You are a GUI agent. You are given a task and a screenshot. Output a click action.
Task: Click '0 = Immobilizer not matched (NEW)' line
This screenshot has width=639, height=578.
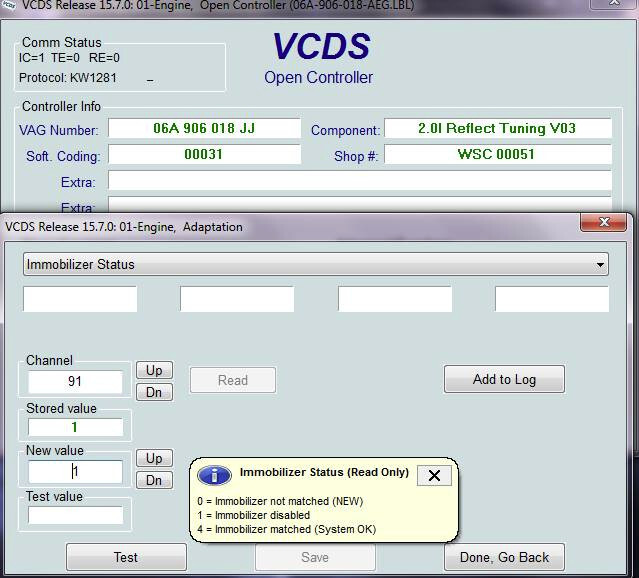tap(280, 501)
